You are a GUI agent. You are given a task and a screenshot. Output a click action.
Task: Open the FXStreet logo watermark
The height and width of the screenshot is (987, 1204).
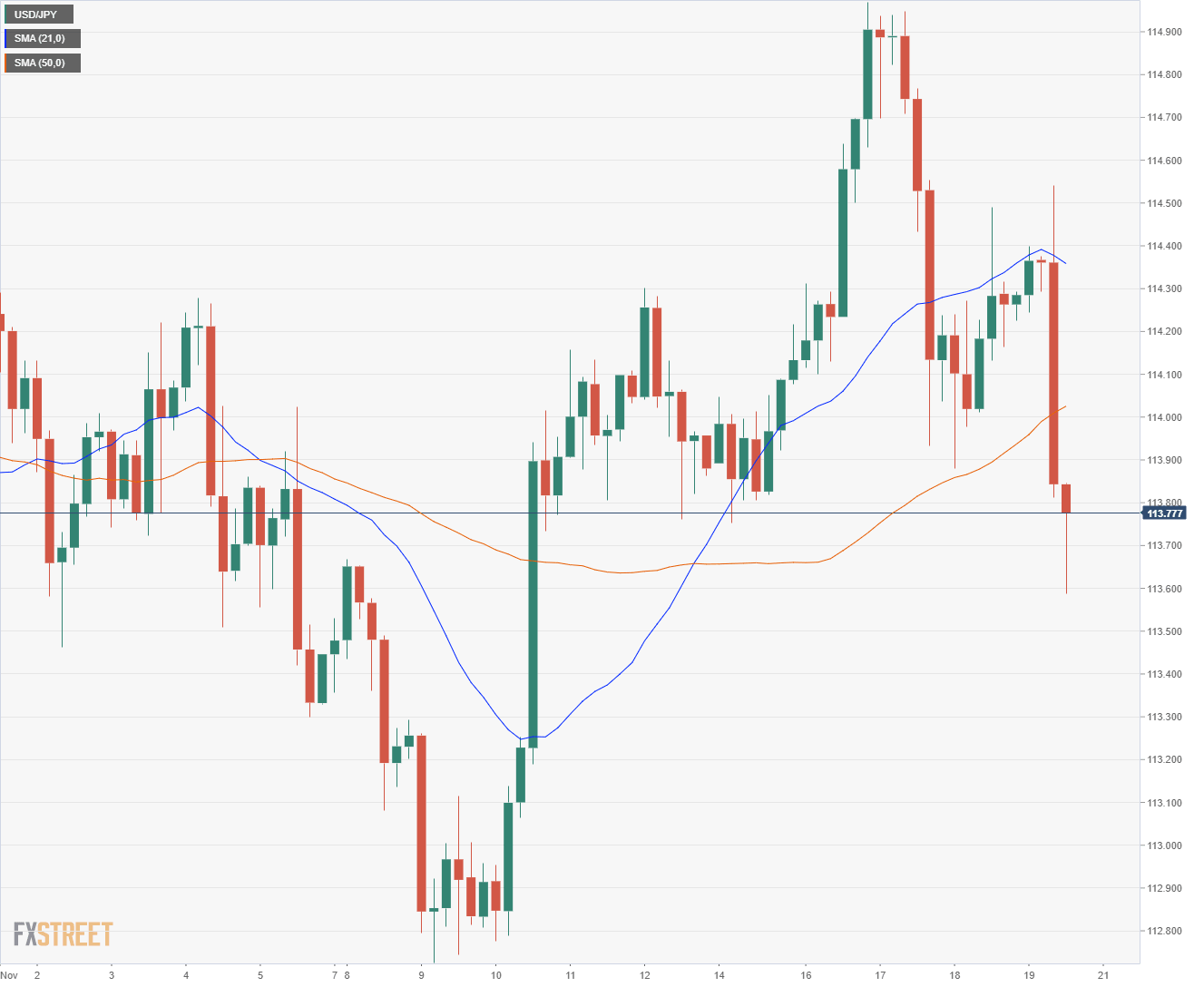63,933
